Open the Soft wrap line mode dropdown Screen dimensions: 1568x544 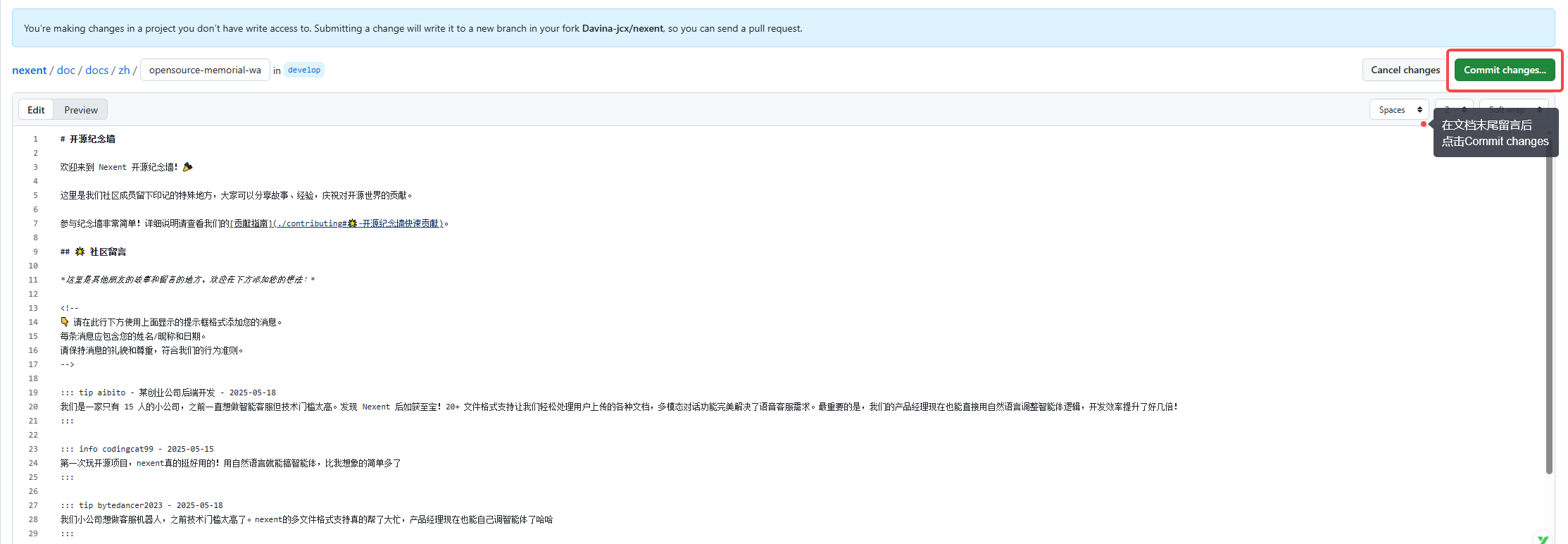point(1514,110)
